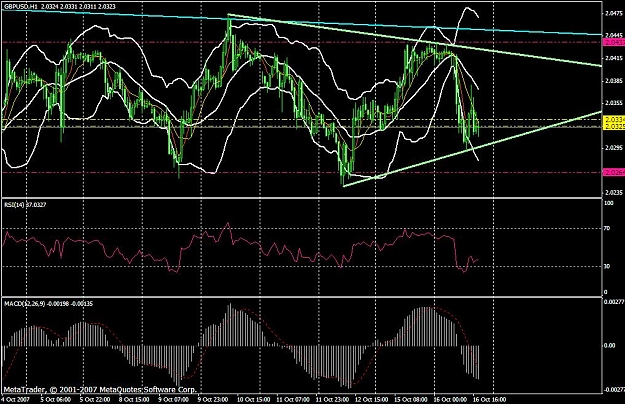Click the 11 Oct 23:00 time label
This screenshot has height=404, width=625.
click(x=331, y=399)
